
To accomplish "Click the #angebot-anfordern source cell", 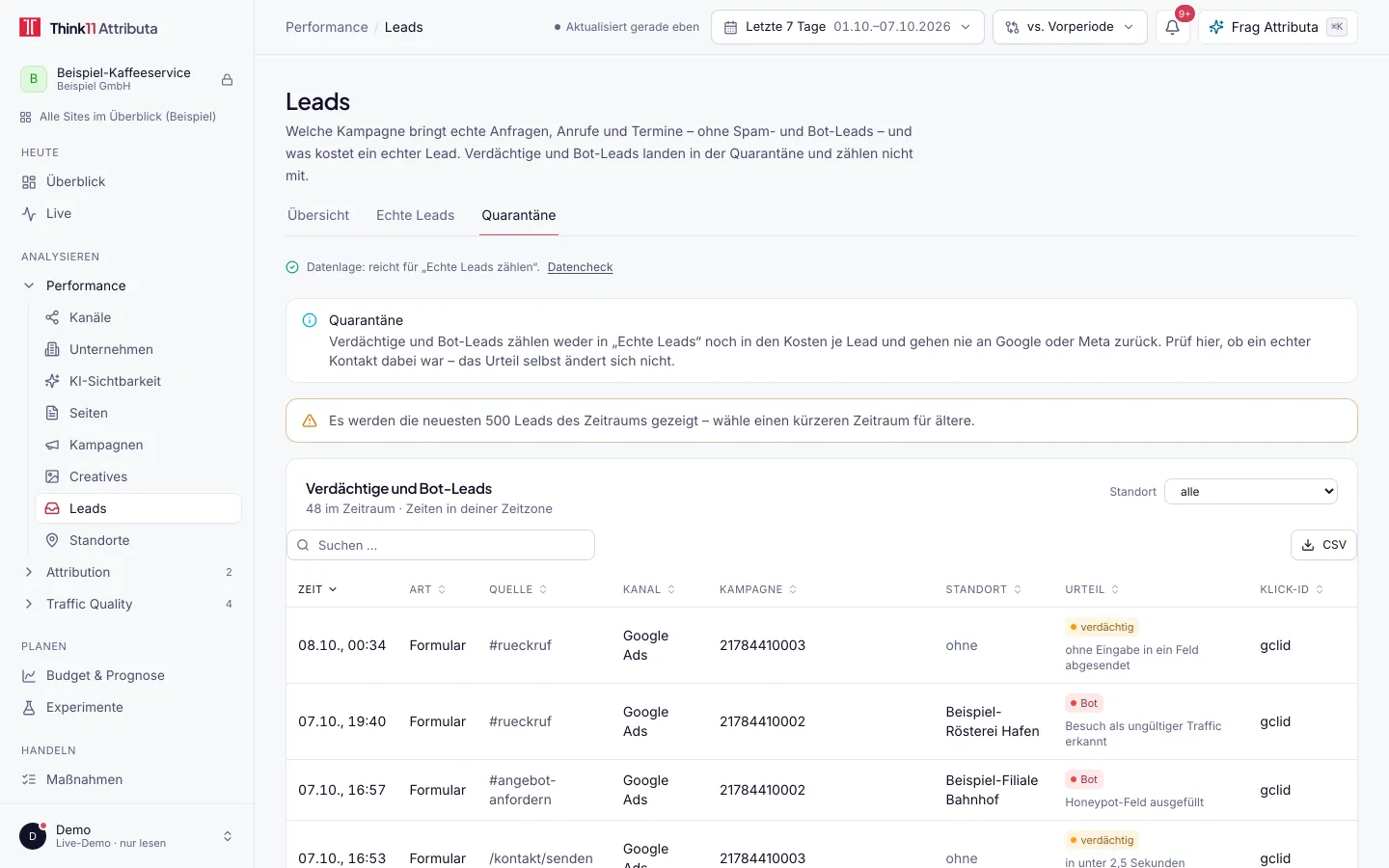I will (522, 790).
